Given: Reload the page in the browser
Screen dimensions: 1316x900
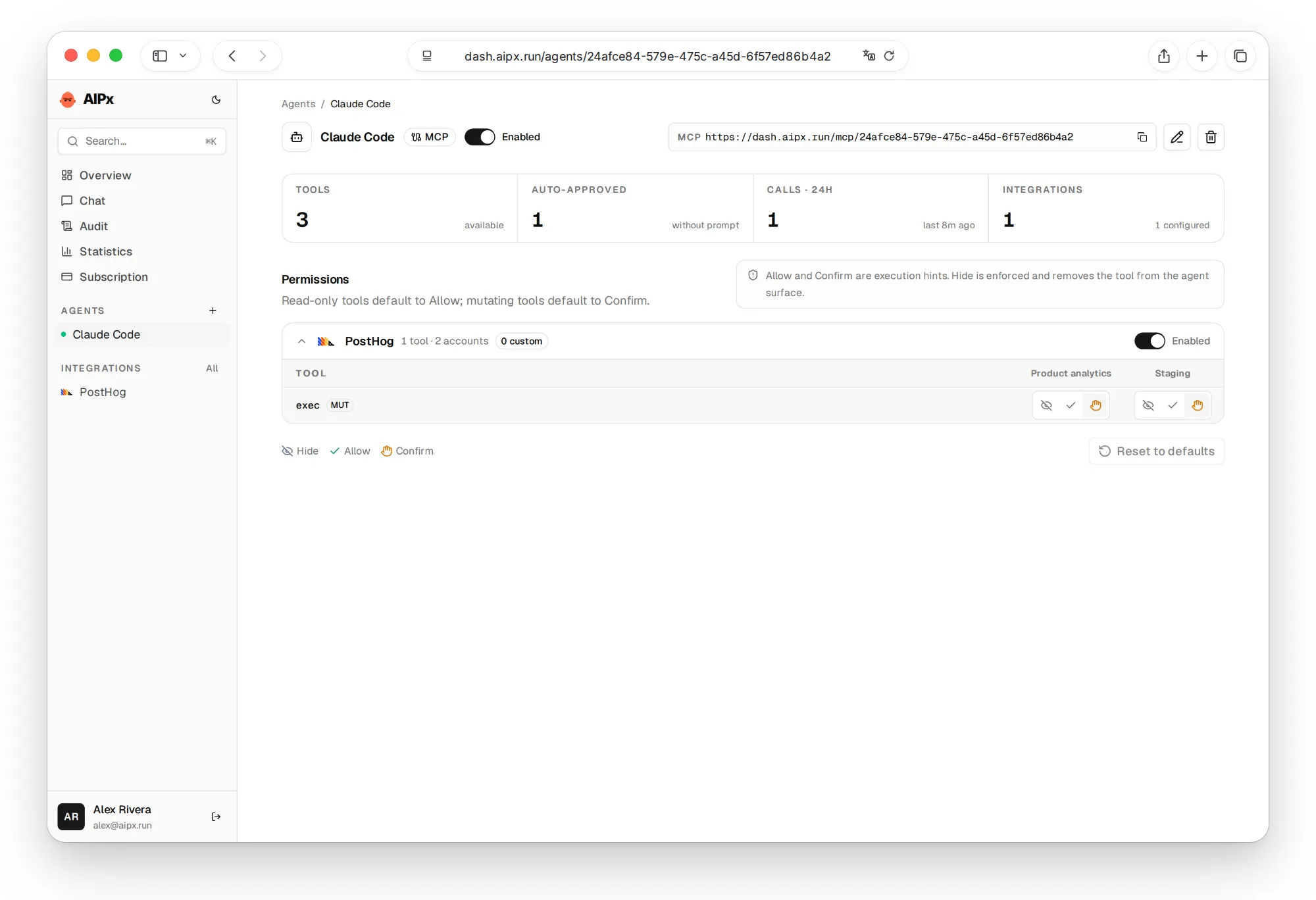Looking at the screenshot, I should (889, 56).
